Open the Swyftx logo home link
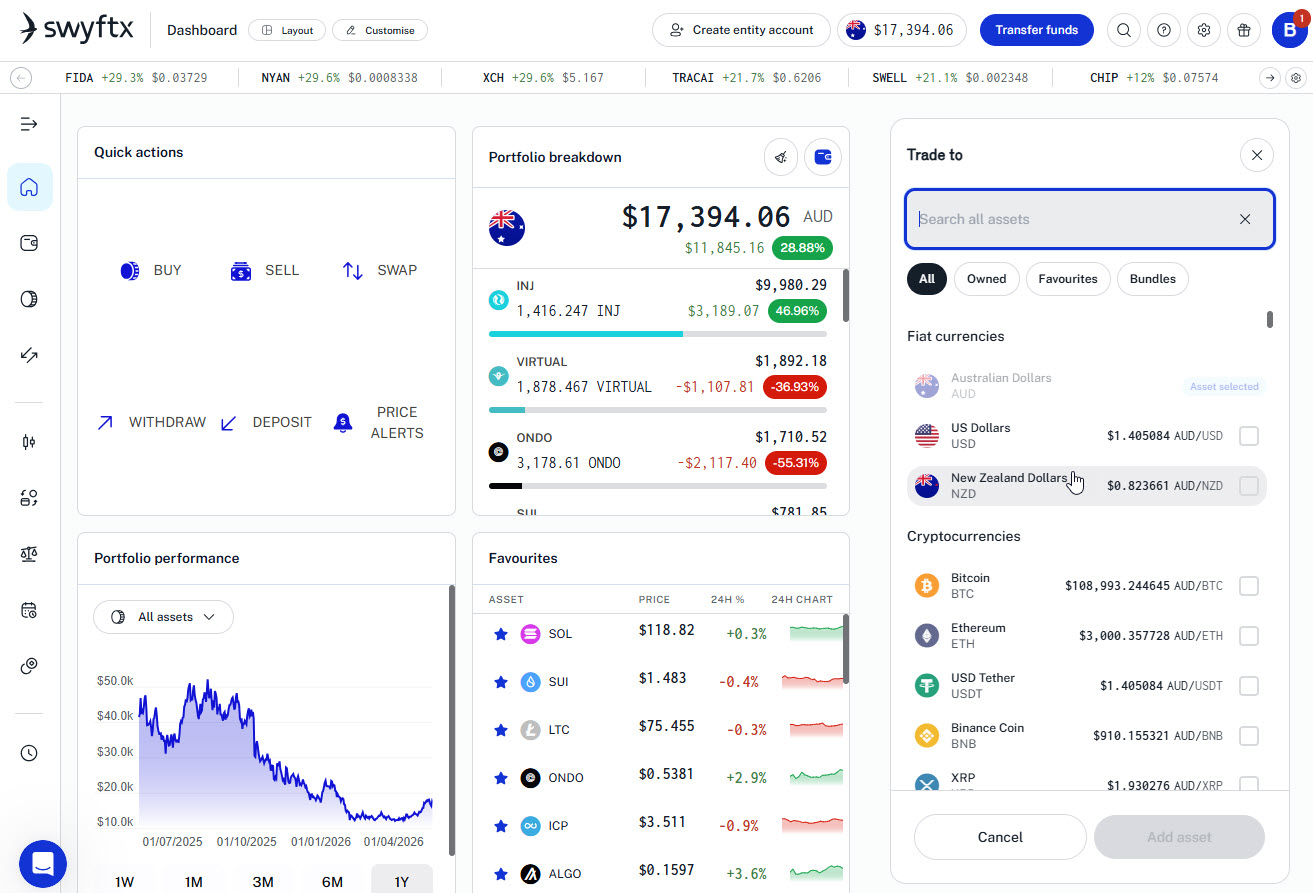This screenshot has height=893, width=1313. 77,30
